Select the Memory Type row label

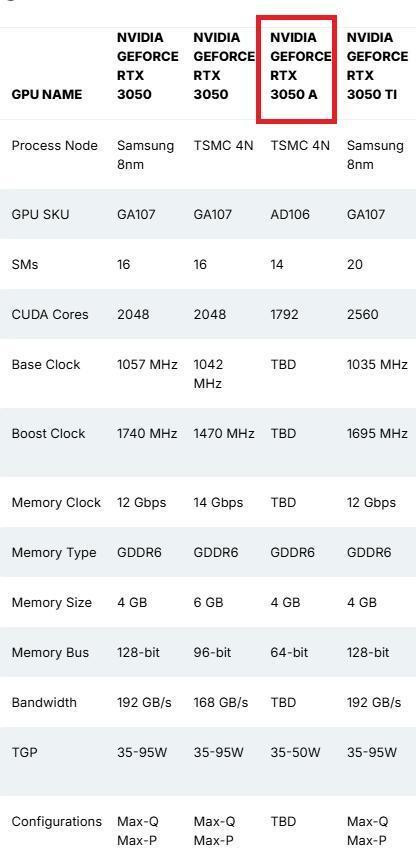point(54,552)
